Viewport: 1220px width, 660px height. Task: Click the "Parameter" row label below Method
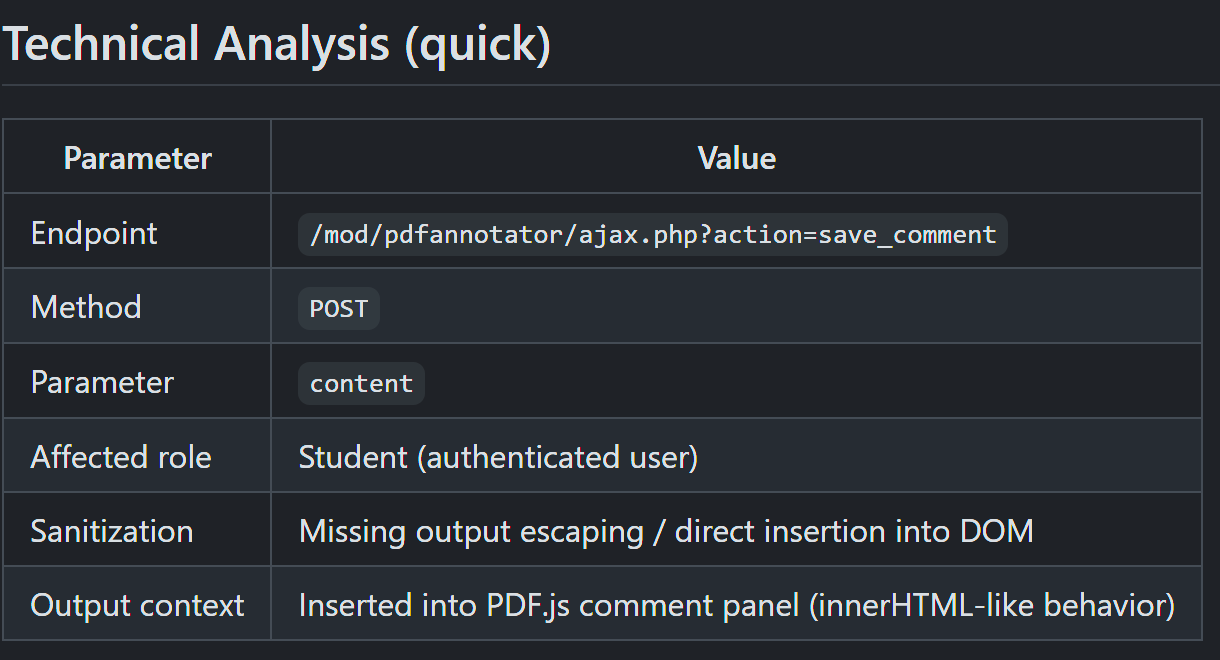click(x=102, y=382)
